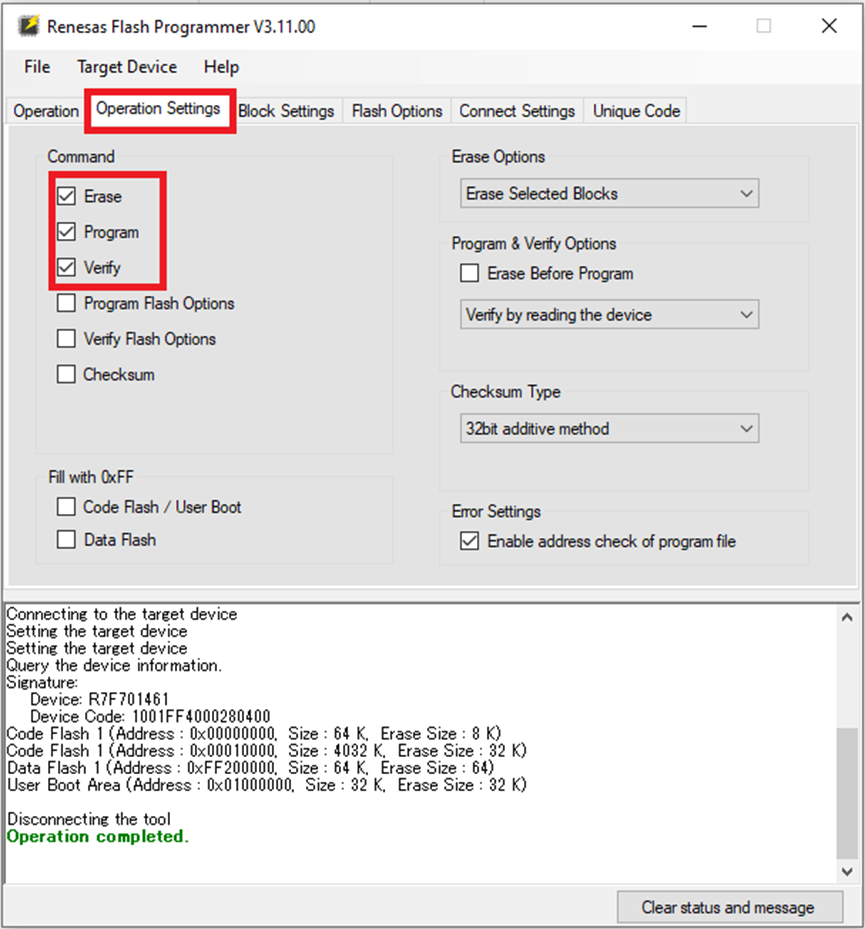Uncheck the Erase command checkbox
This screenshot has height=929, width=865.
(66, 196)
